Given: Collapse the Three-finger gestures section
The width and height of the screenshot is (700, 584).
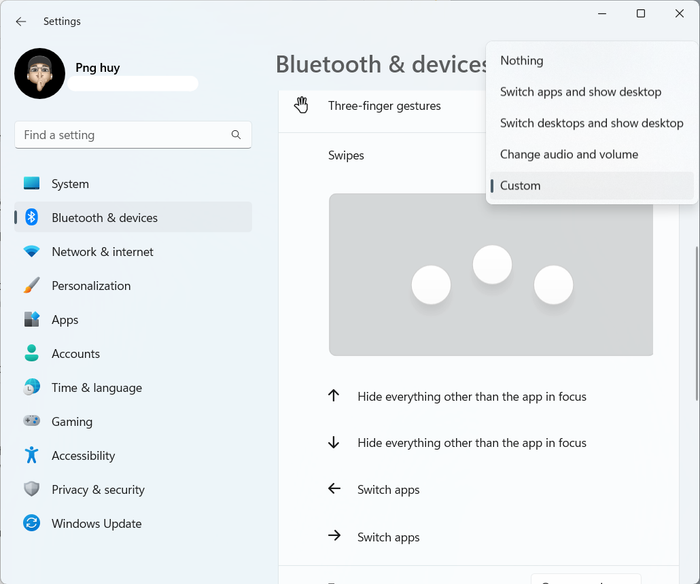Looking at the screenshot, I should pos(382,108).
